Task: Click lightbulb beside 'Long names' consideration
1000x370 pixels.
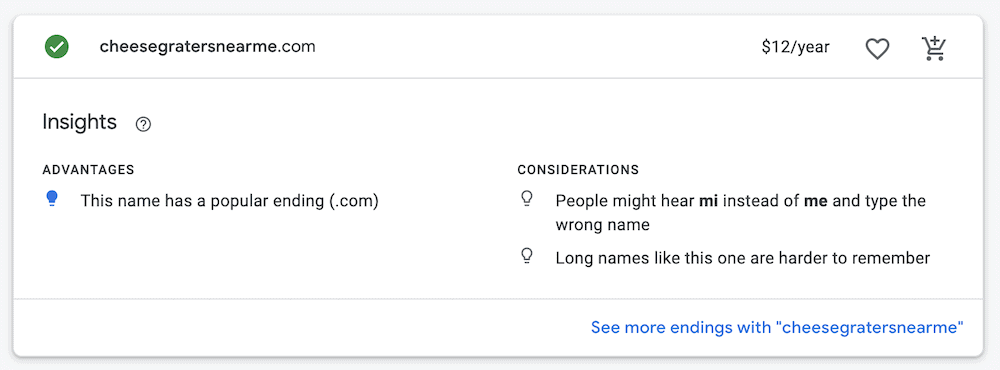Action: (x=527, y=256)
